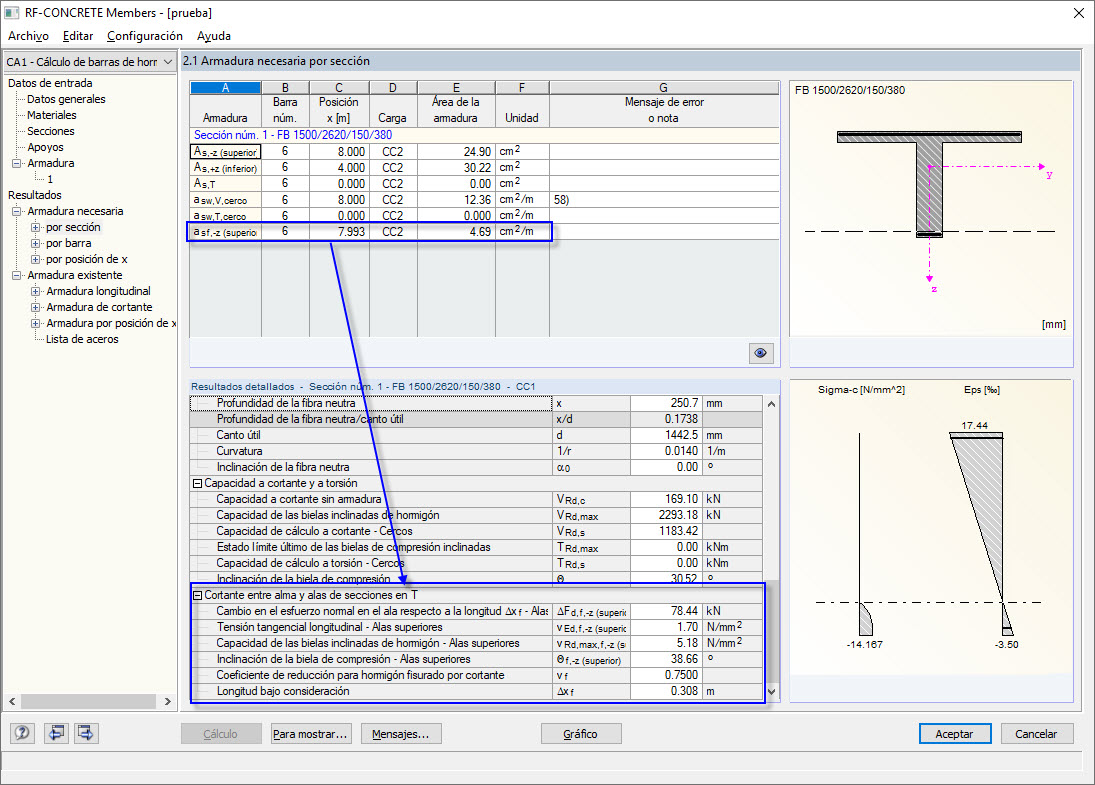Click the 'As,T' row cell
This screenshot has width=1095, height=785.
(226, 184)
